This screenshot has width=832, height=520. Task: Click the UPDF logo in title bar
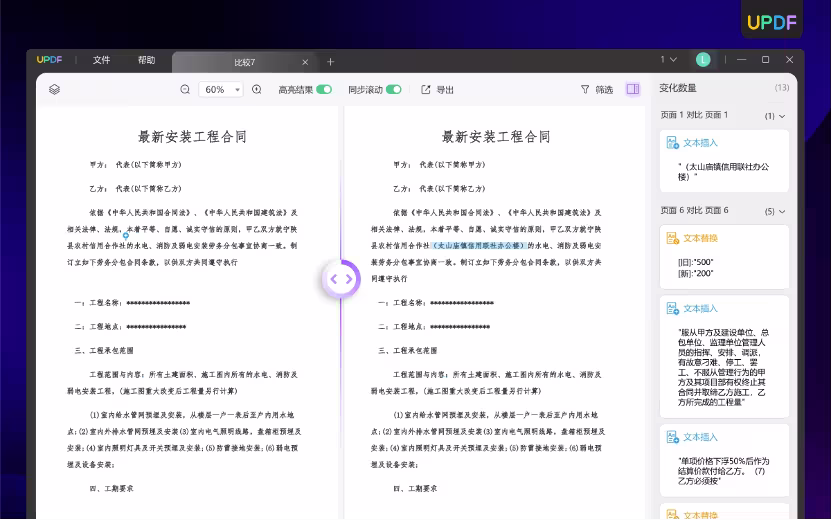click(x=49, y=60)
